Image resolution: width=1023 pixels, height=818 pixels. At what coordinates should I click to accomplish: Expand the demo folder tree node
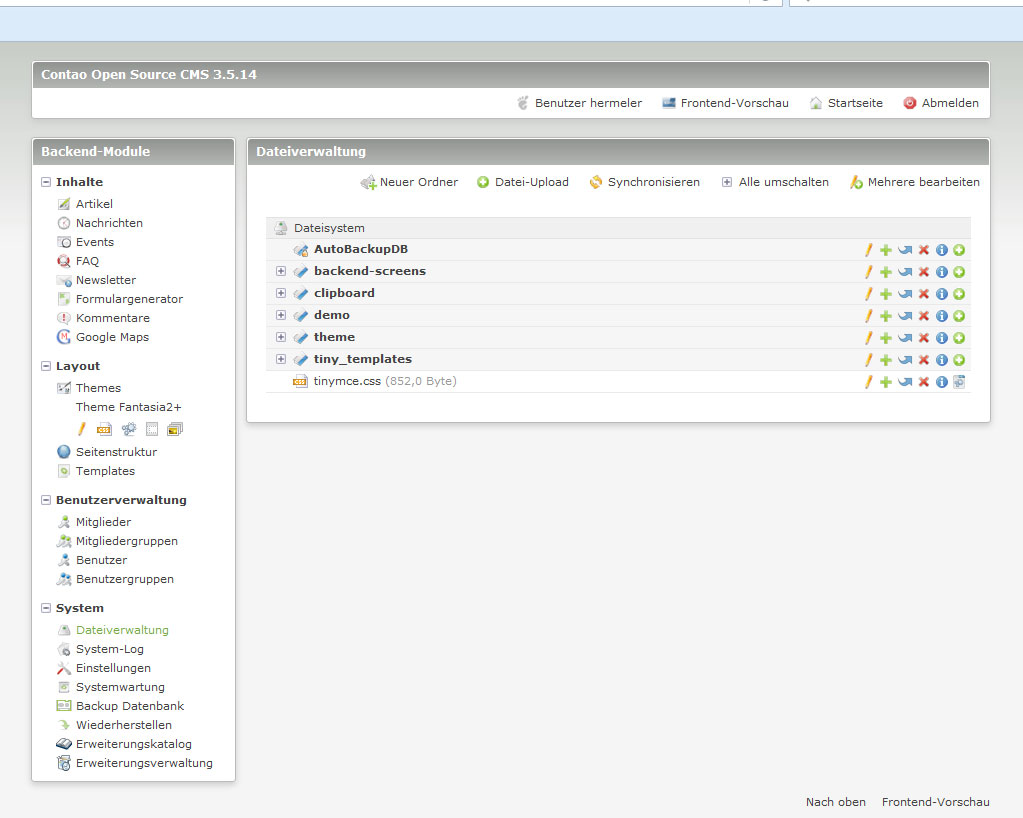coord(281,315)
